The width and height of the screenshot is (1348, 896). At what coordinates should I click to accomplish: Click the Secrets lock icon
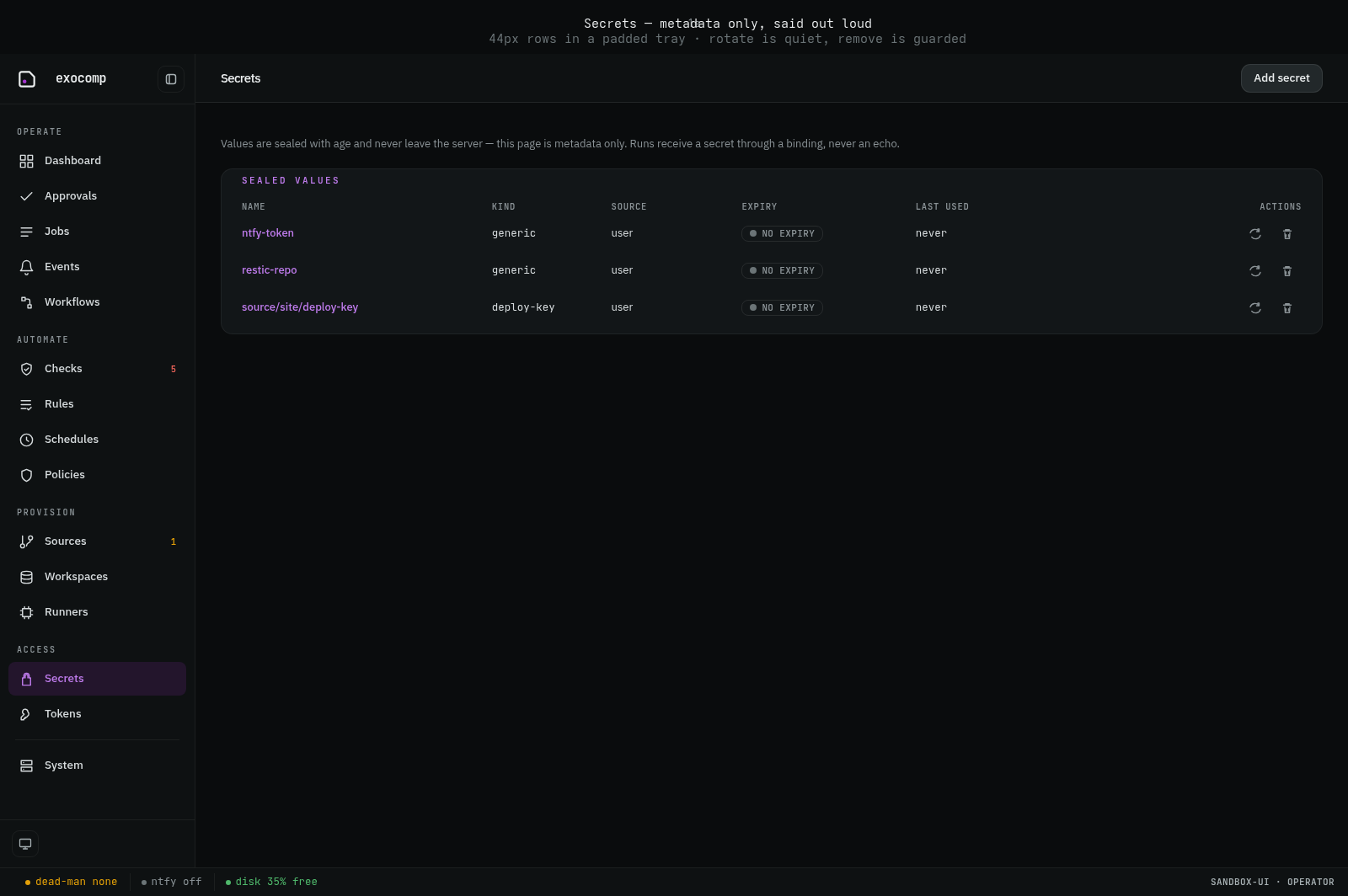[27, 679]
